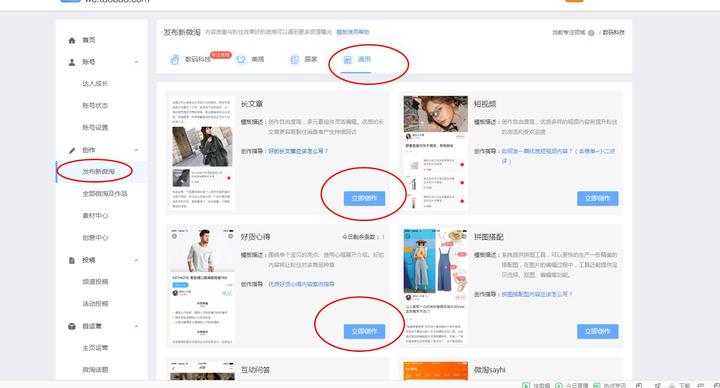Click the 长文章 template title
The image size is (720, 388).
click(x=252, y=104)
